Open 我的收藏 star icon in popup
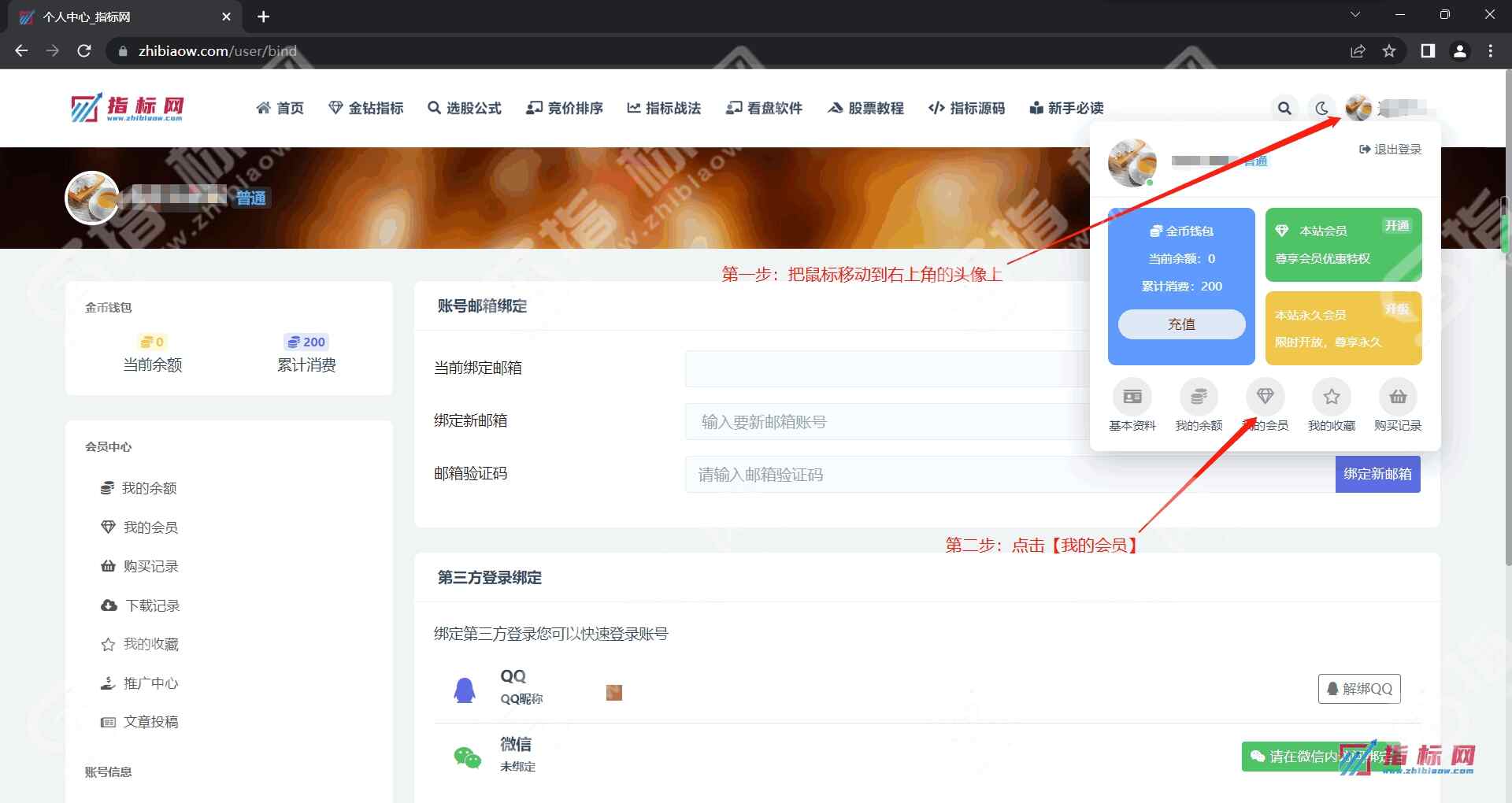 (x=1331, y=397)
